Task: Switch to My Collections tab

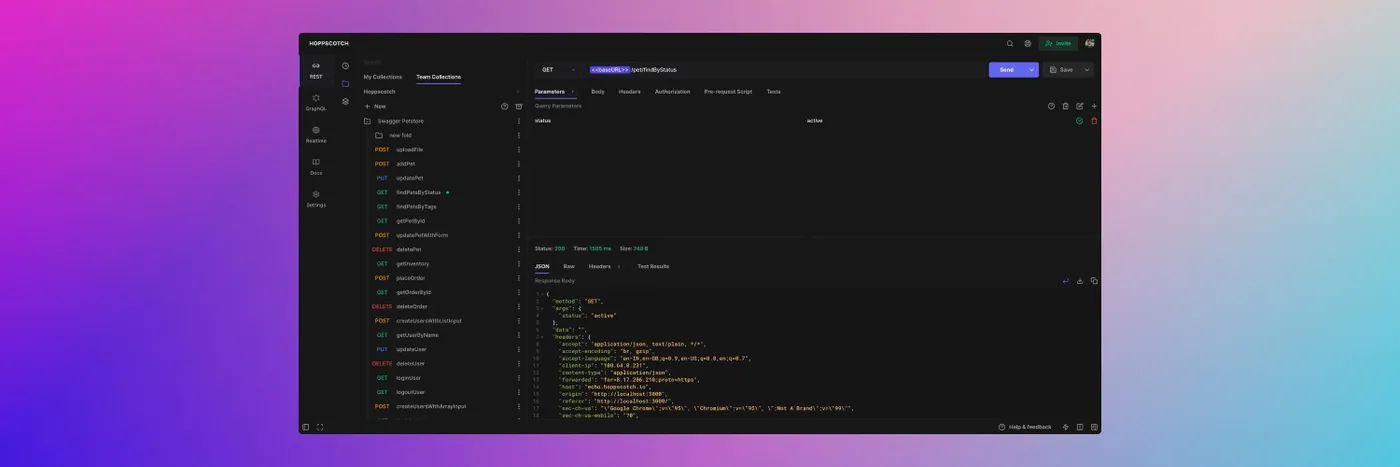Action: click(x=383, y=77)
